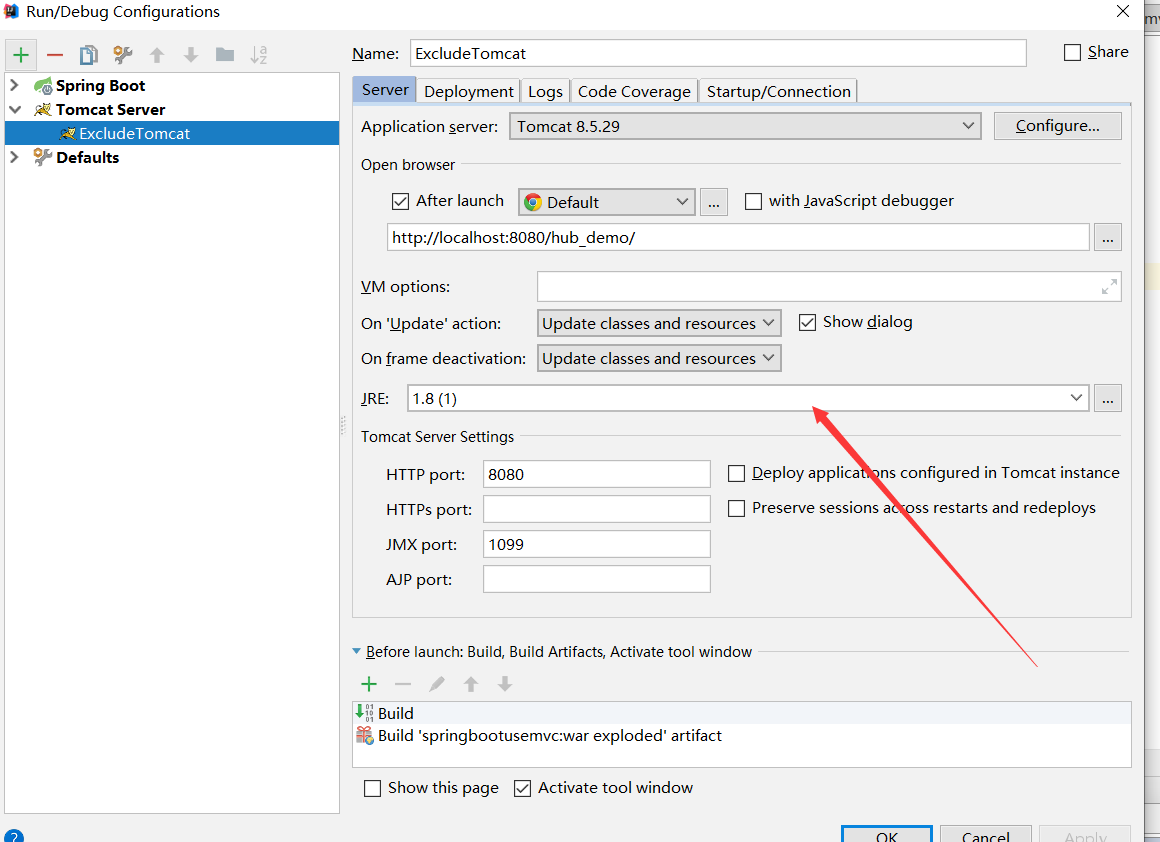Move before-launch task up

click(x=471, y=684)
